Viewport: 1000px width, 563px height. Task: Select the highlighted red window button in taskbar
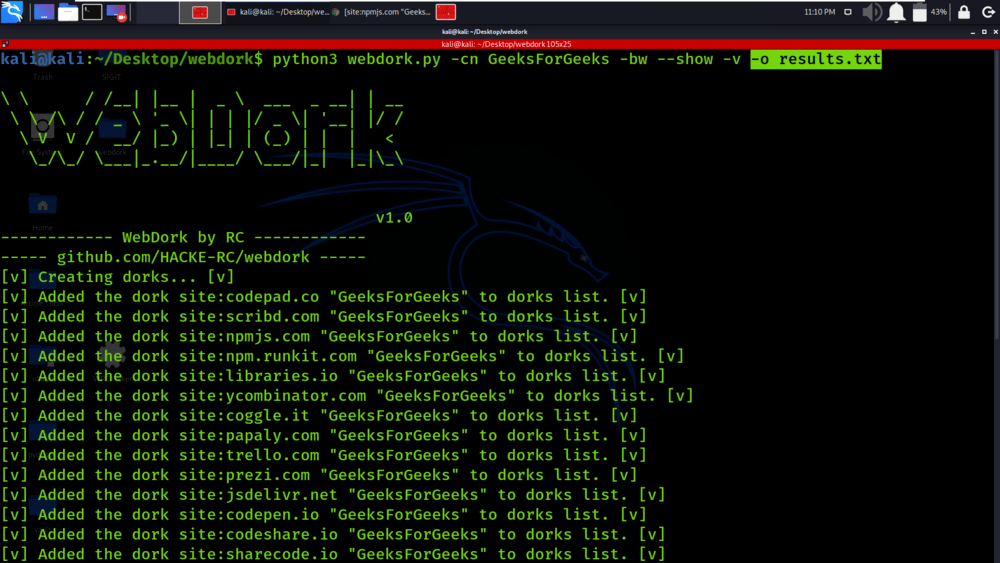pos(200,12)
